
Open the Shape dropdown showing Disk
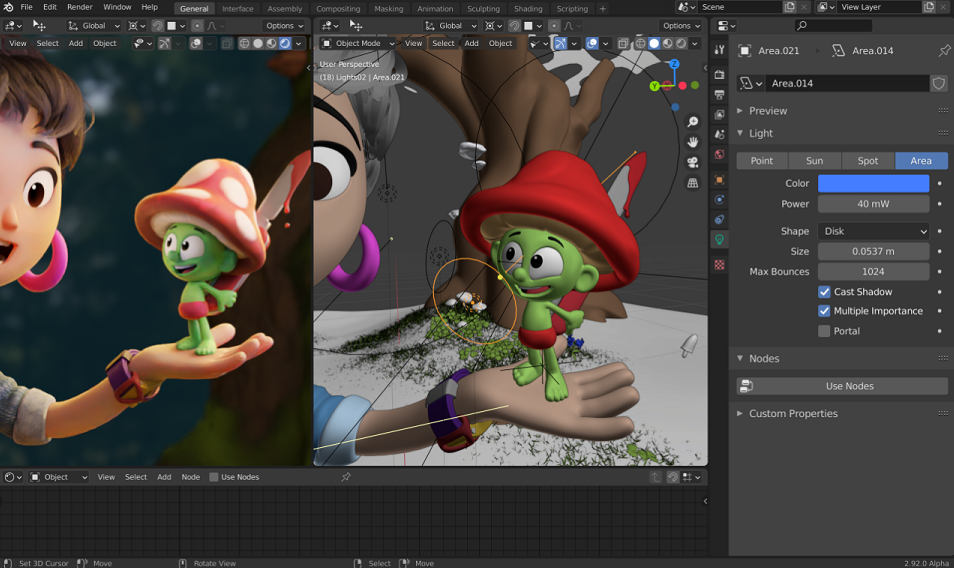873,231
